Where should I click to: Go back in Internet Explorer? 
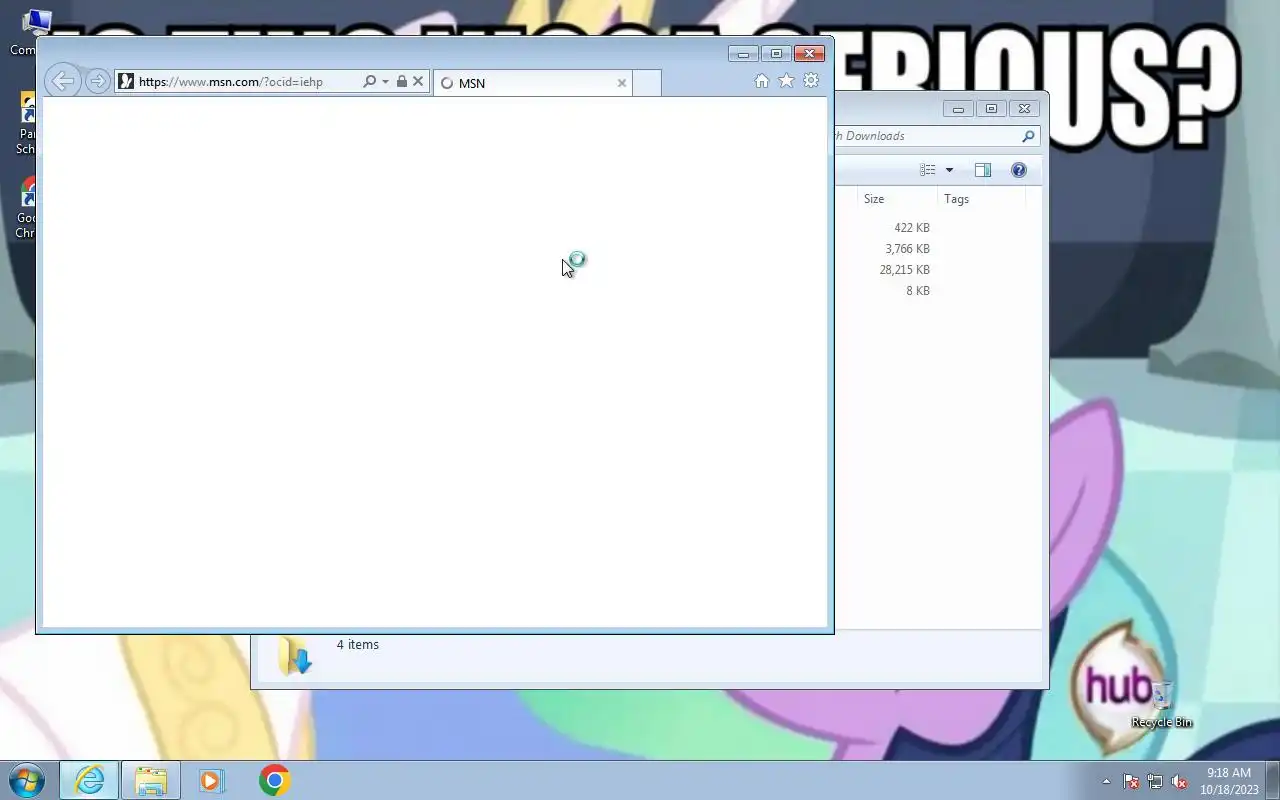[62, 81]
